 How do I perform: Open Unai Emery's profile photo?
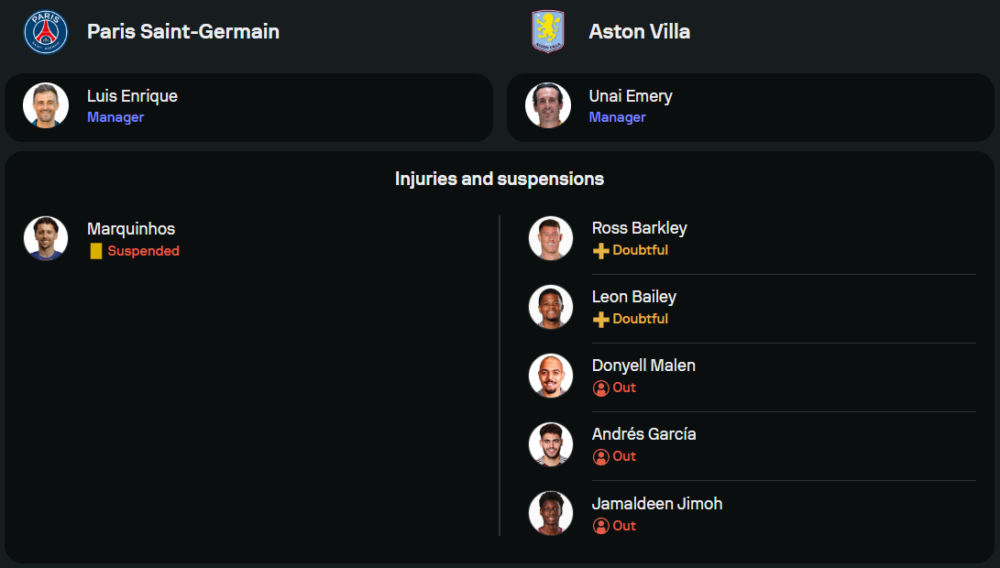tap(548, 105)
